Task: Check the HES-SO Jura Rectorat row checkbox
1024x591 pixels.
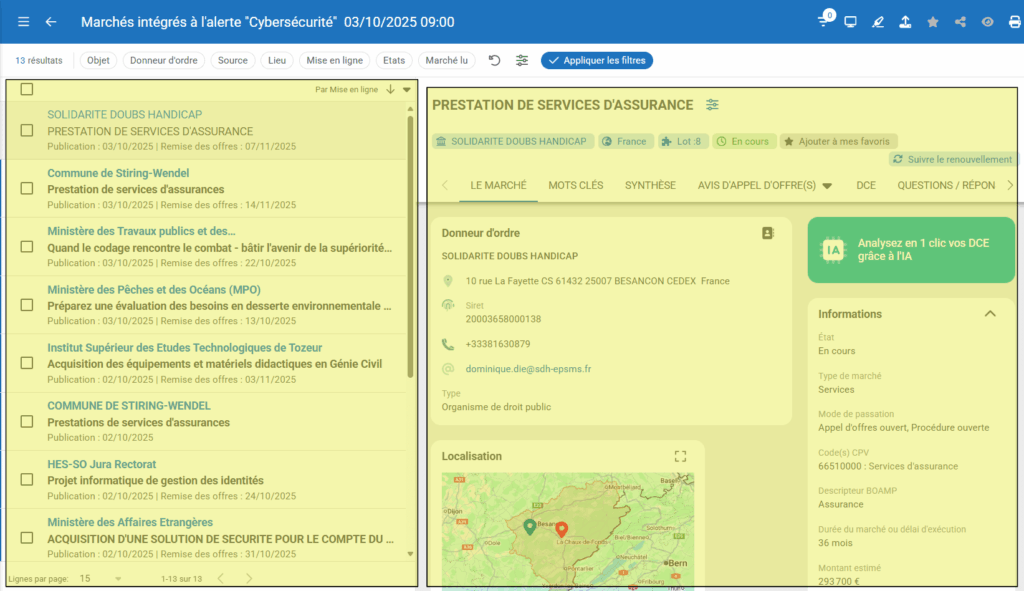Action: (27, 479)
